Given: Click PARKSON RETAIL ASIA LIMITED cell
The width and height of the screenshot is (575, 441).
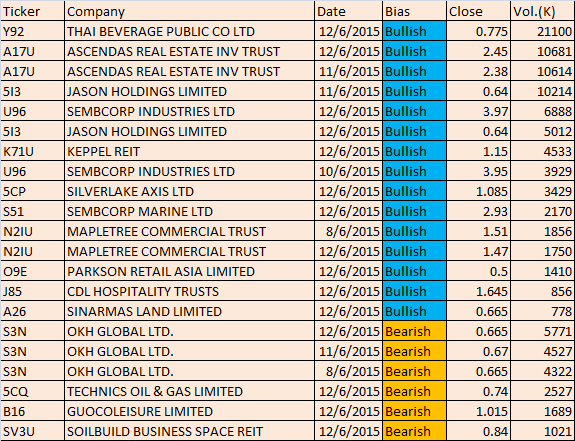Looking at the screenshot, I should 189,271.
